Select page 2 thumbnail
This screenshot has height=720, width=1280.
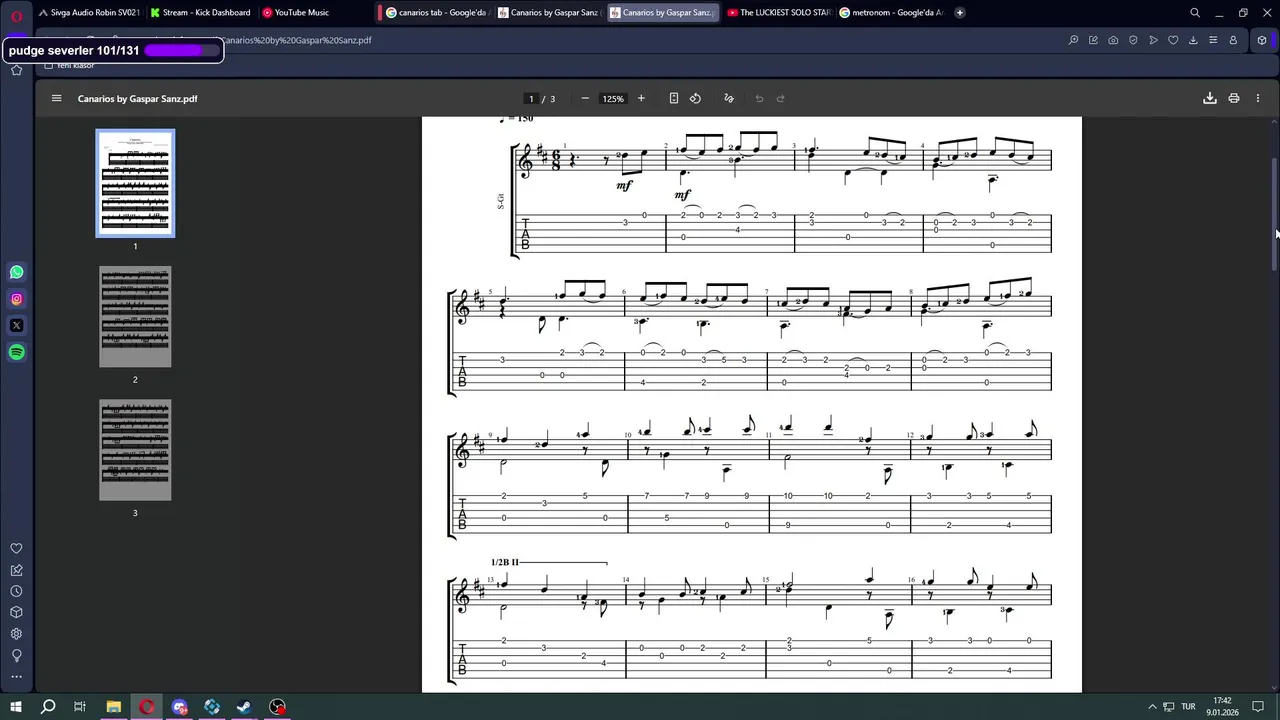pyautogui.click(x=135, y=316)
